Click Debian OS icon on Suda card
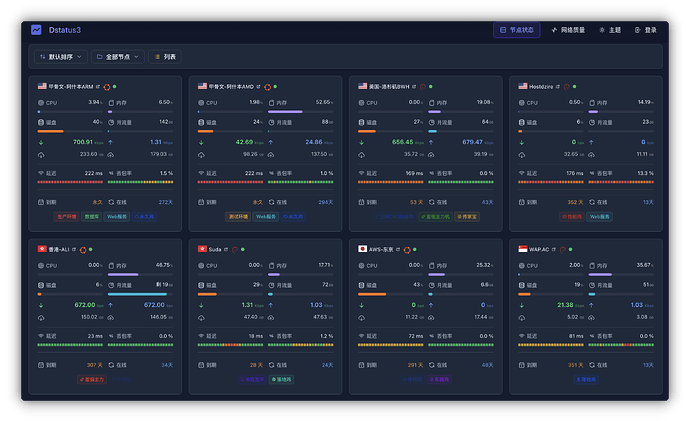Viewport: 690px width, 421px height. pos(235,250)
